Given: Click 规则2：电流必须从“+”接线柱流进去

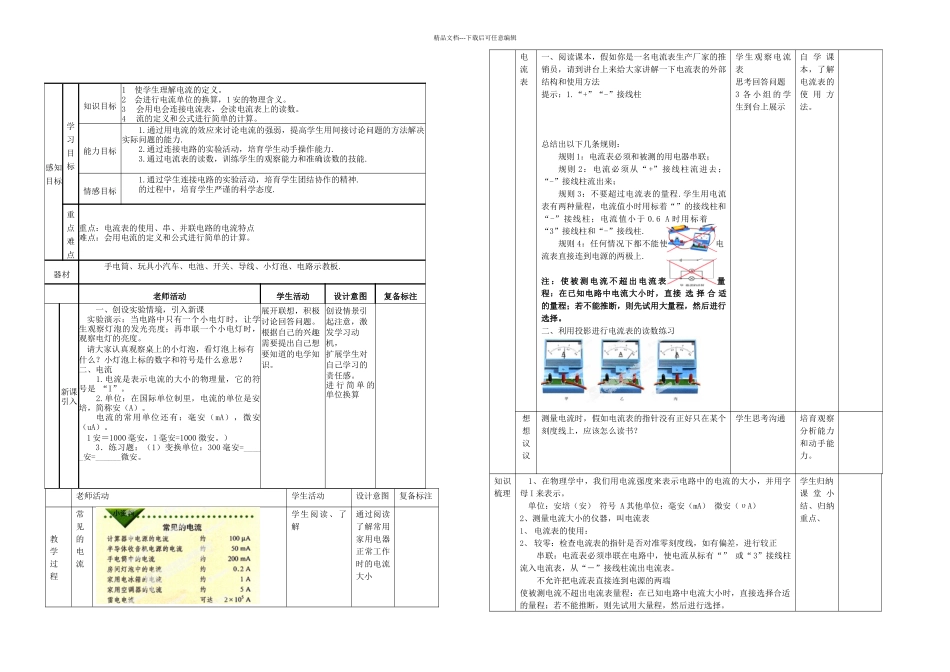Looking at the screenshot, I should (633, 175).
